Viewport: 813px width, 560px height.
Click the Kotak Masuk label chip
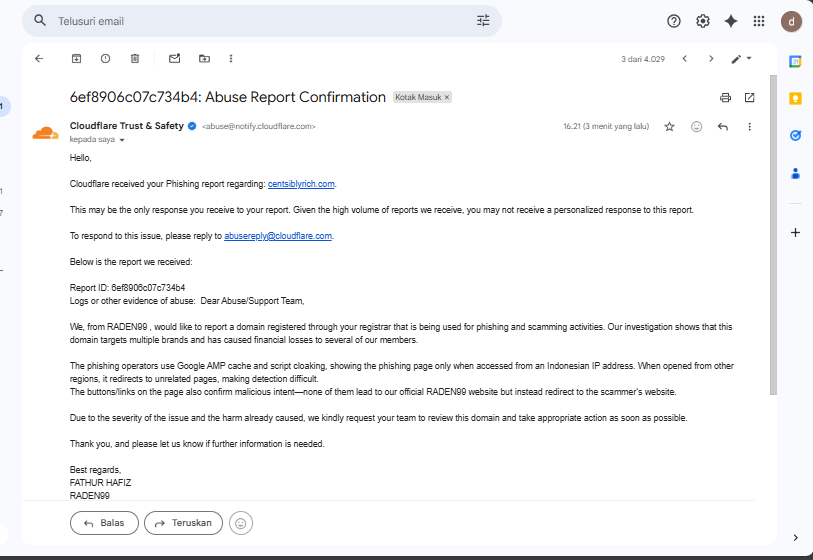coord(418,97)
